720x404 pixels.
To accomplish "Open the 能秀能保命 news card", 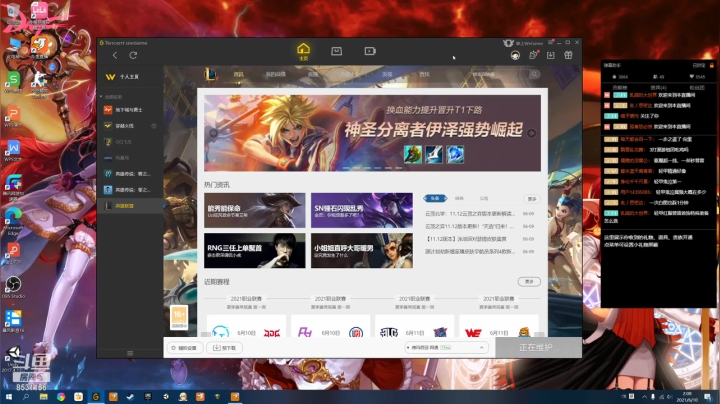I will coord(255,210).
